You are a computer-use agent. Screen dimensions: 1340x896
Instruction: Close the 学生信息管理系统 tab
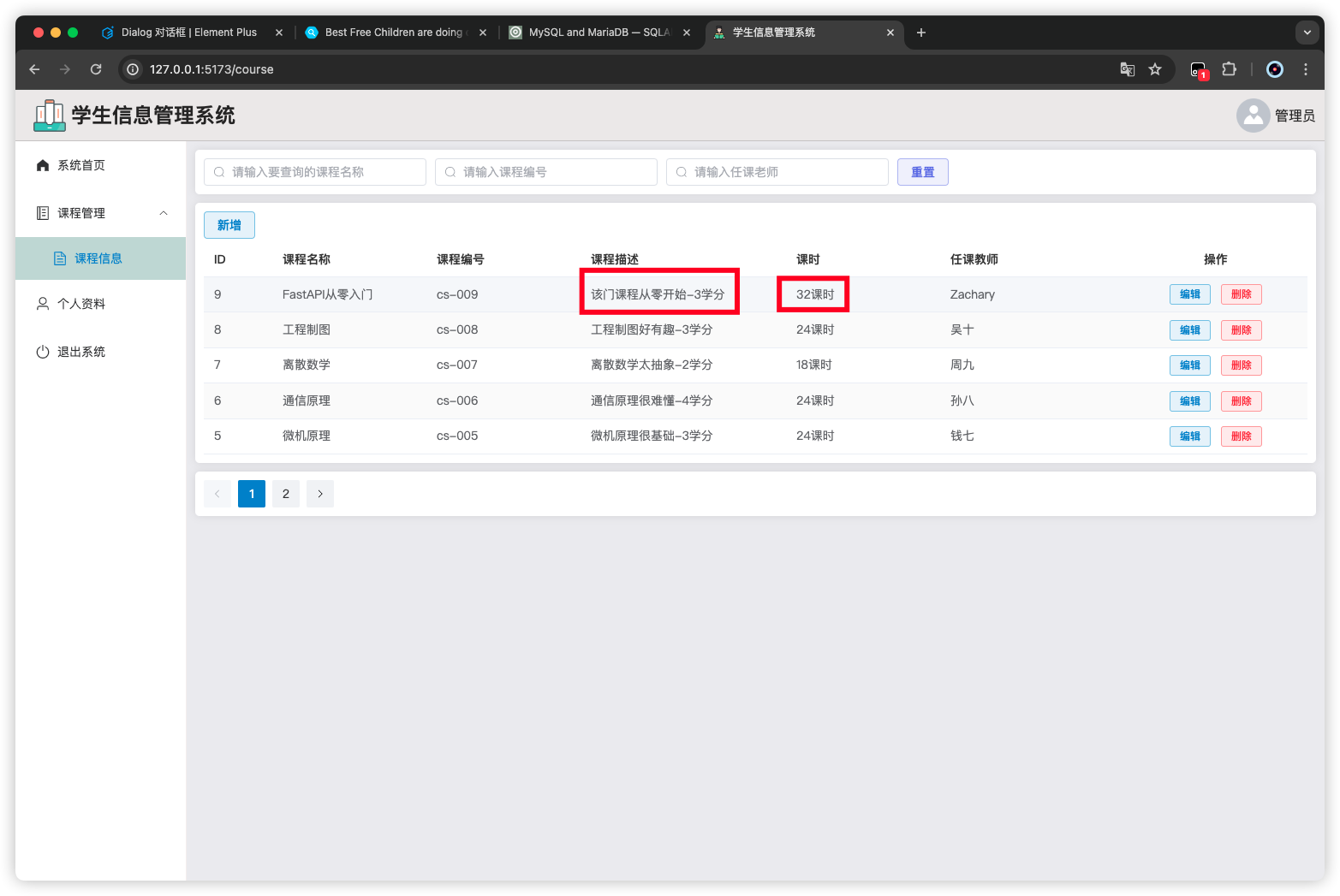point(890,33)
